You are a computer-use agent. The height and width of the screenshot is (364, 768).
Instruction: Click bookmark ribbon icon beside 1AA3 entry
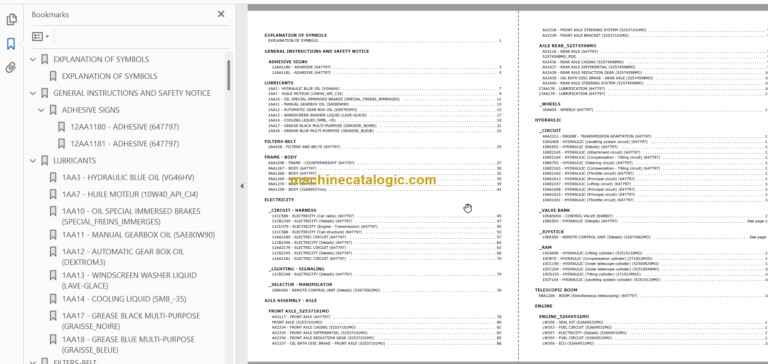click(x=53, y=177)
